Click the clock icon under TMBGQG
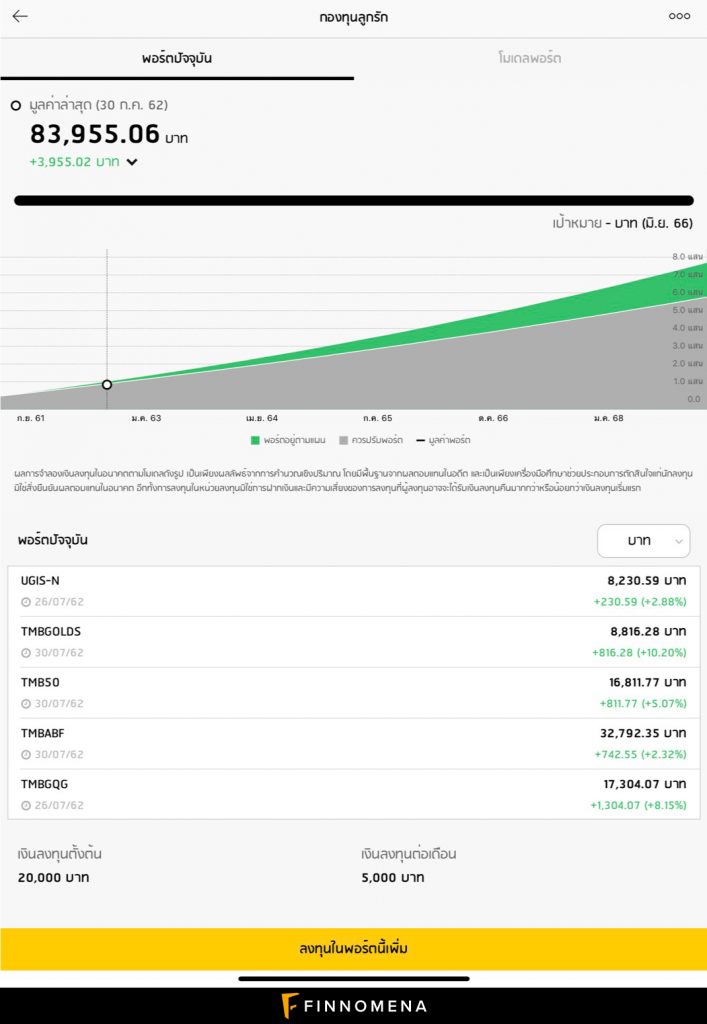This screenshot has height=1024, width=707. point(26,806)
